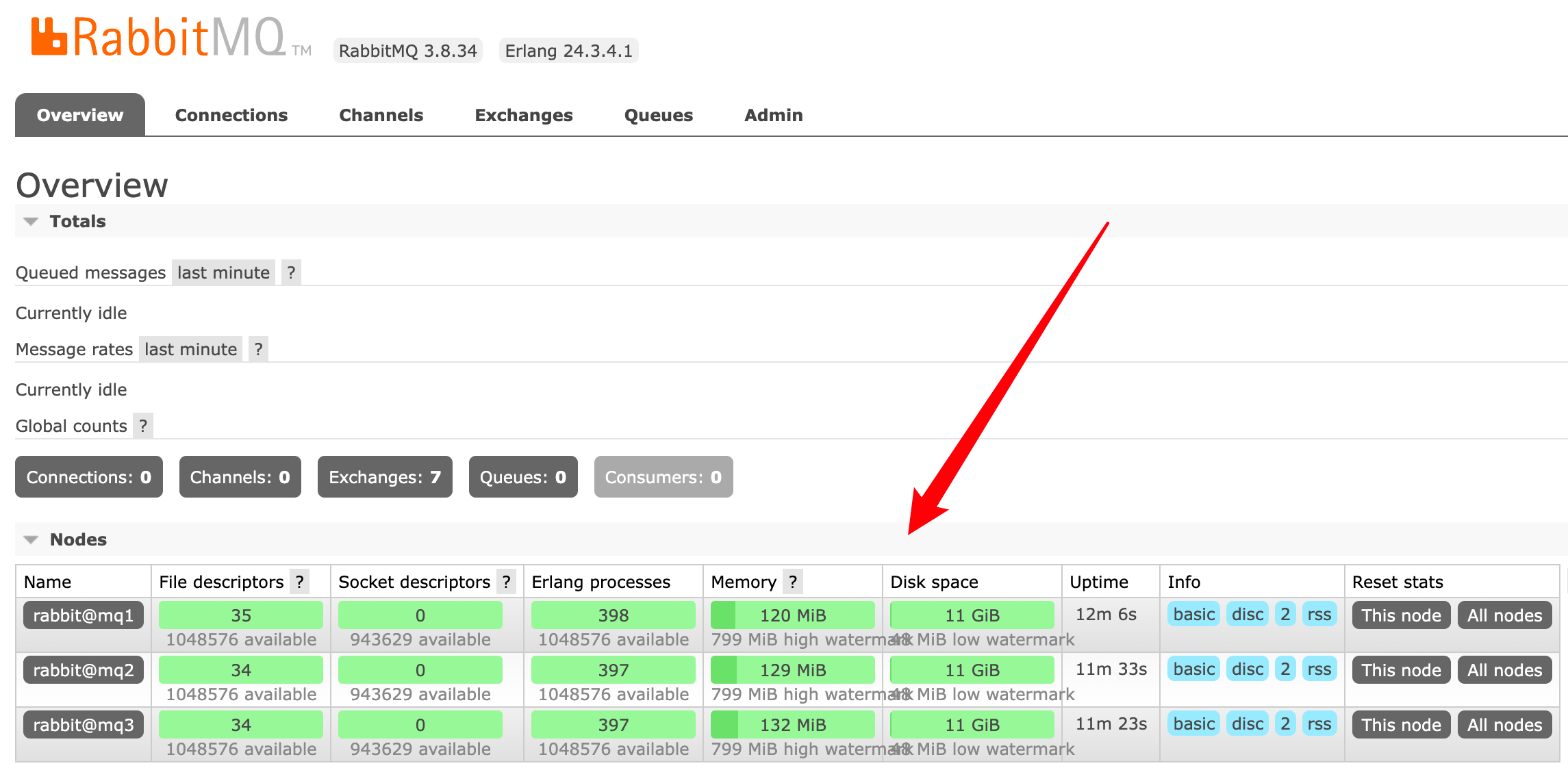Screen dimensions: 1568x783
Task: Reset stats for This node on rabbit@mq3
Action: (x=1401, y=725)
